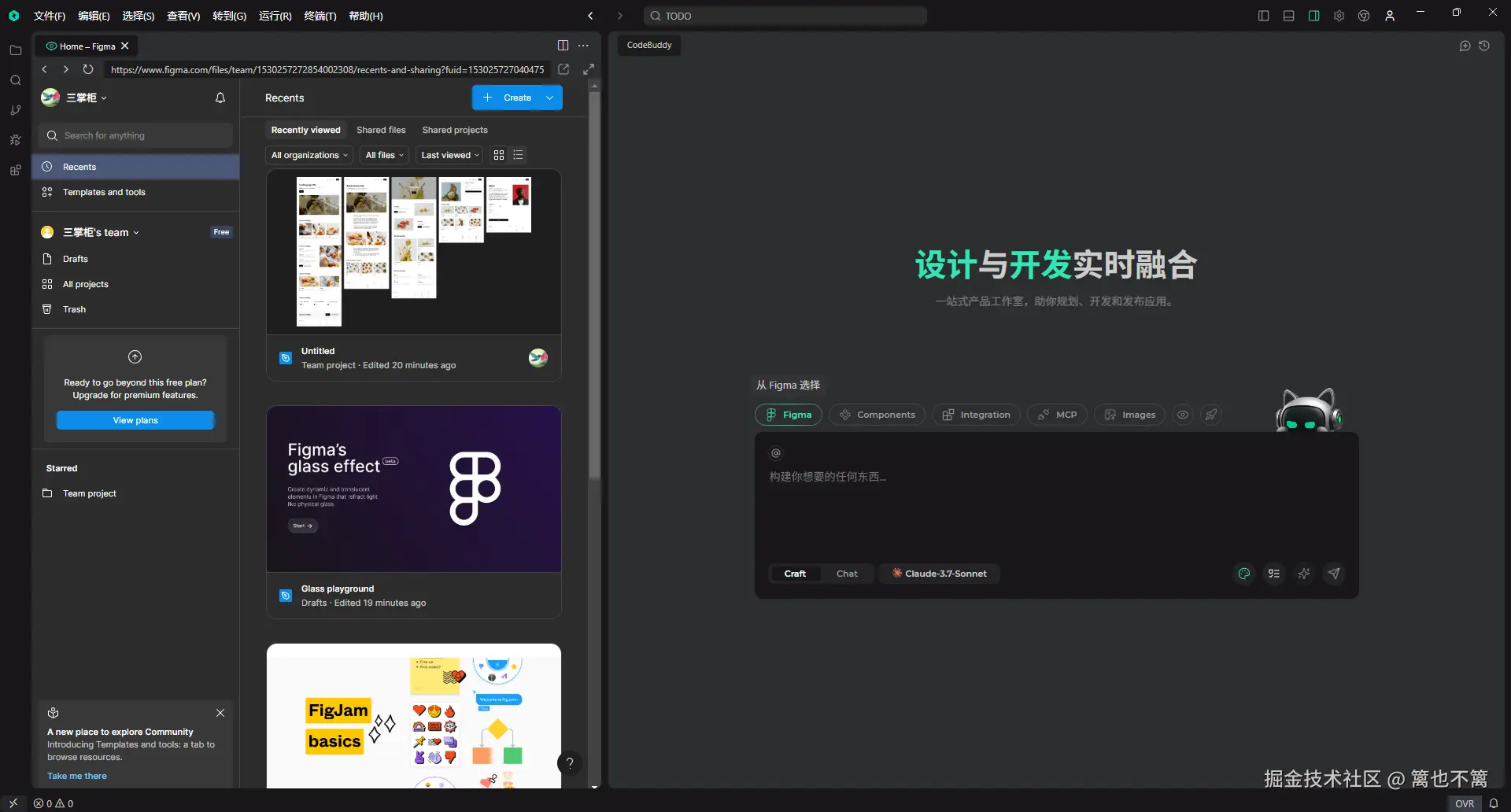Toggle the OVR status bar indicator

(x=1465, y=803)
